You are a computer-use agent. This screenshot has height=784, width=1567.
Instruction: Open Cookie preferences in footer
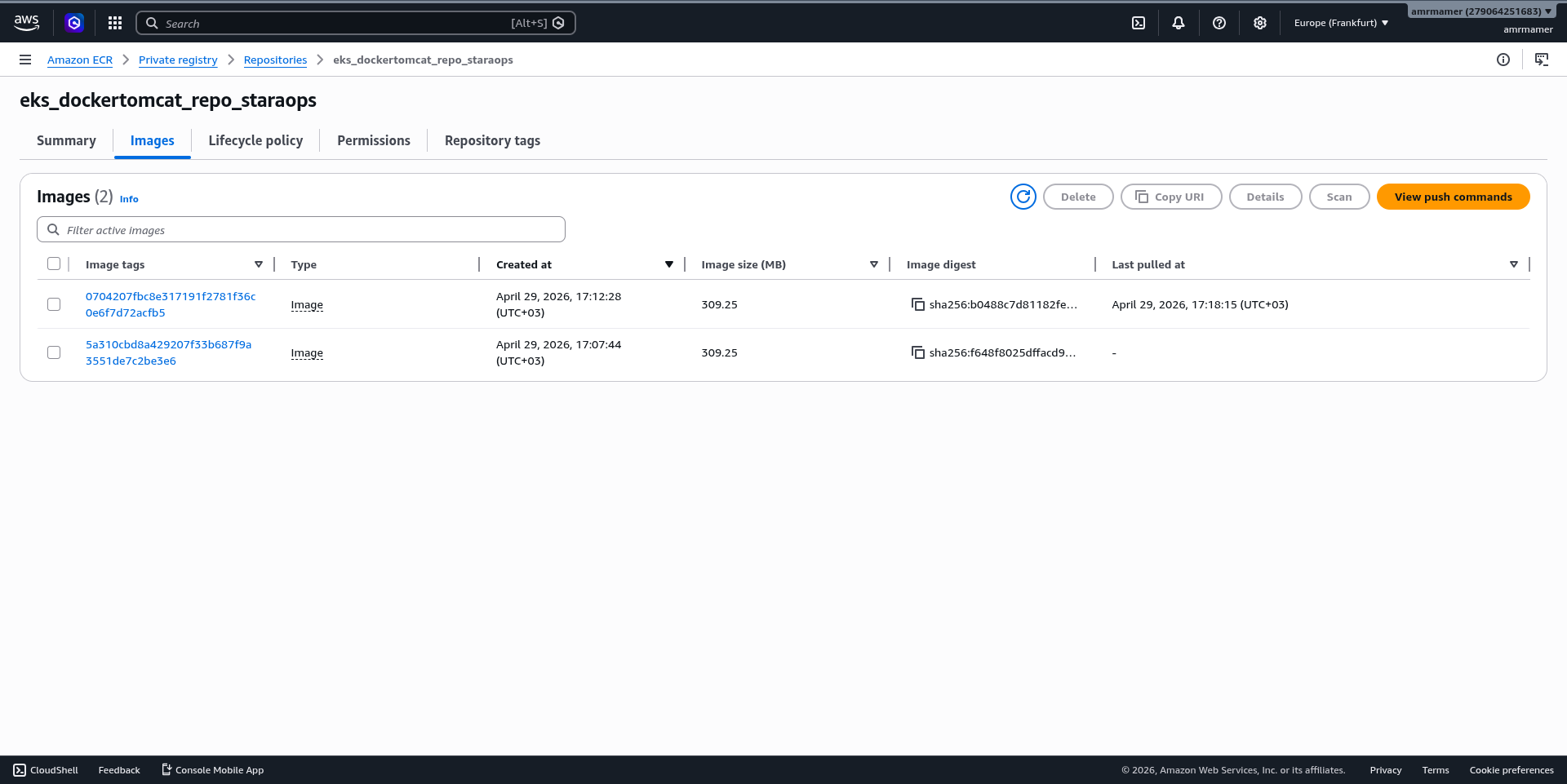tap(1512, 770)
